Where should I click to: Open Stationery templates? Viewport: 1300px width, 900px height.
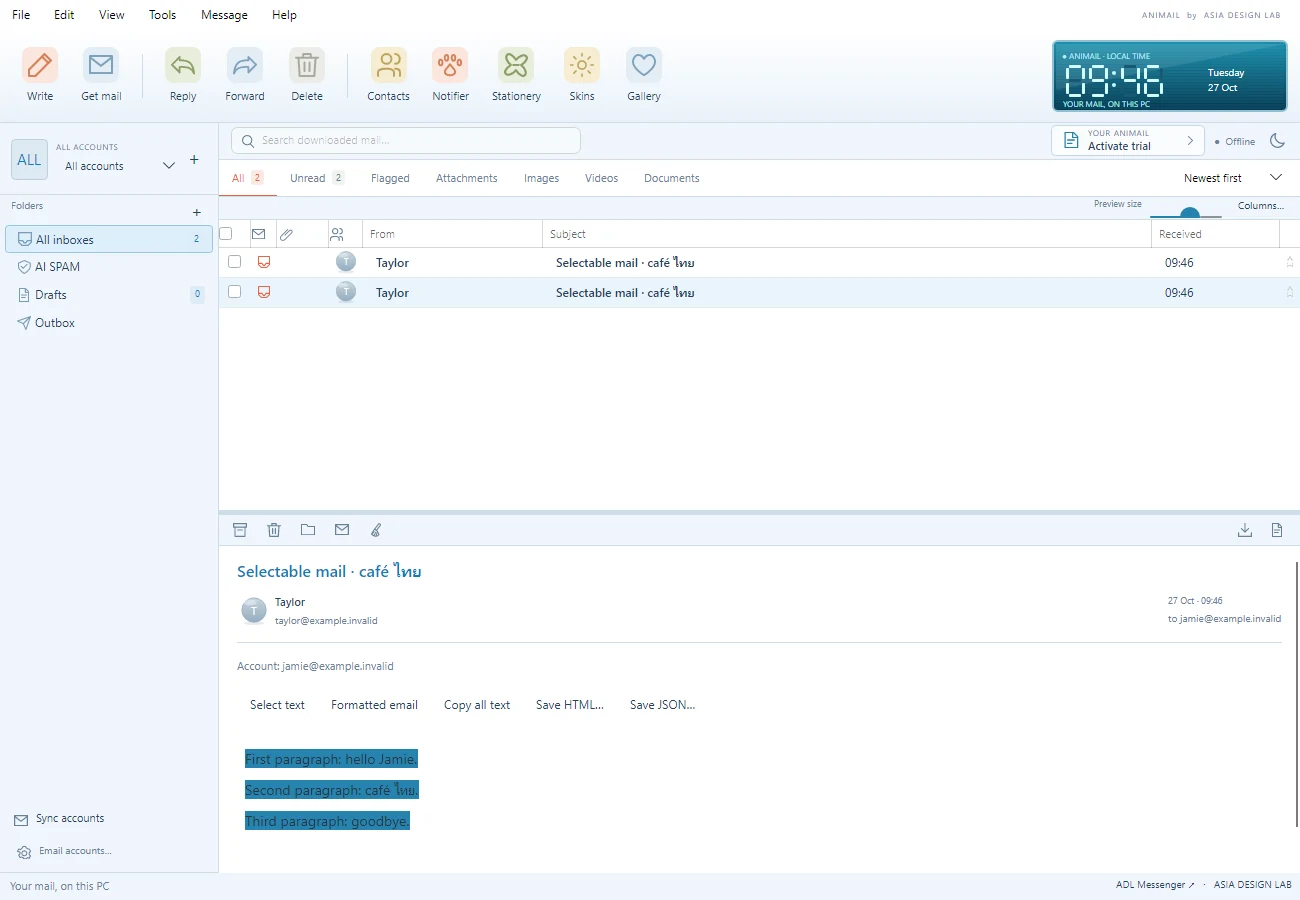[x=516, y=75]
